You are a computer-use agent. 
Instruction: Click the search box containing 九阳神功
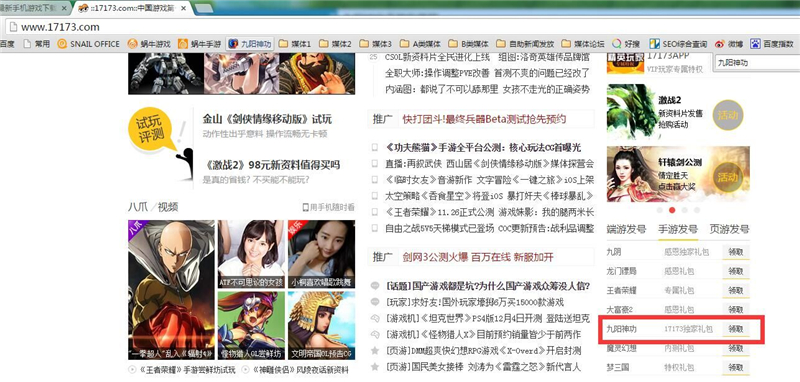(x=756, y=63)
